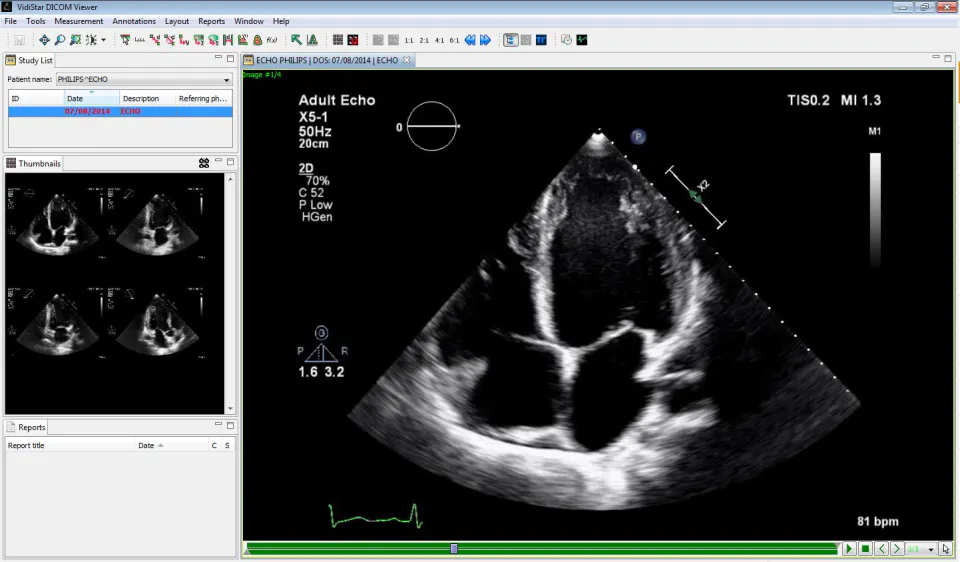
Task: Open the Patient name combo box
Action: click(144, 79)
